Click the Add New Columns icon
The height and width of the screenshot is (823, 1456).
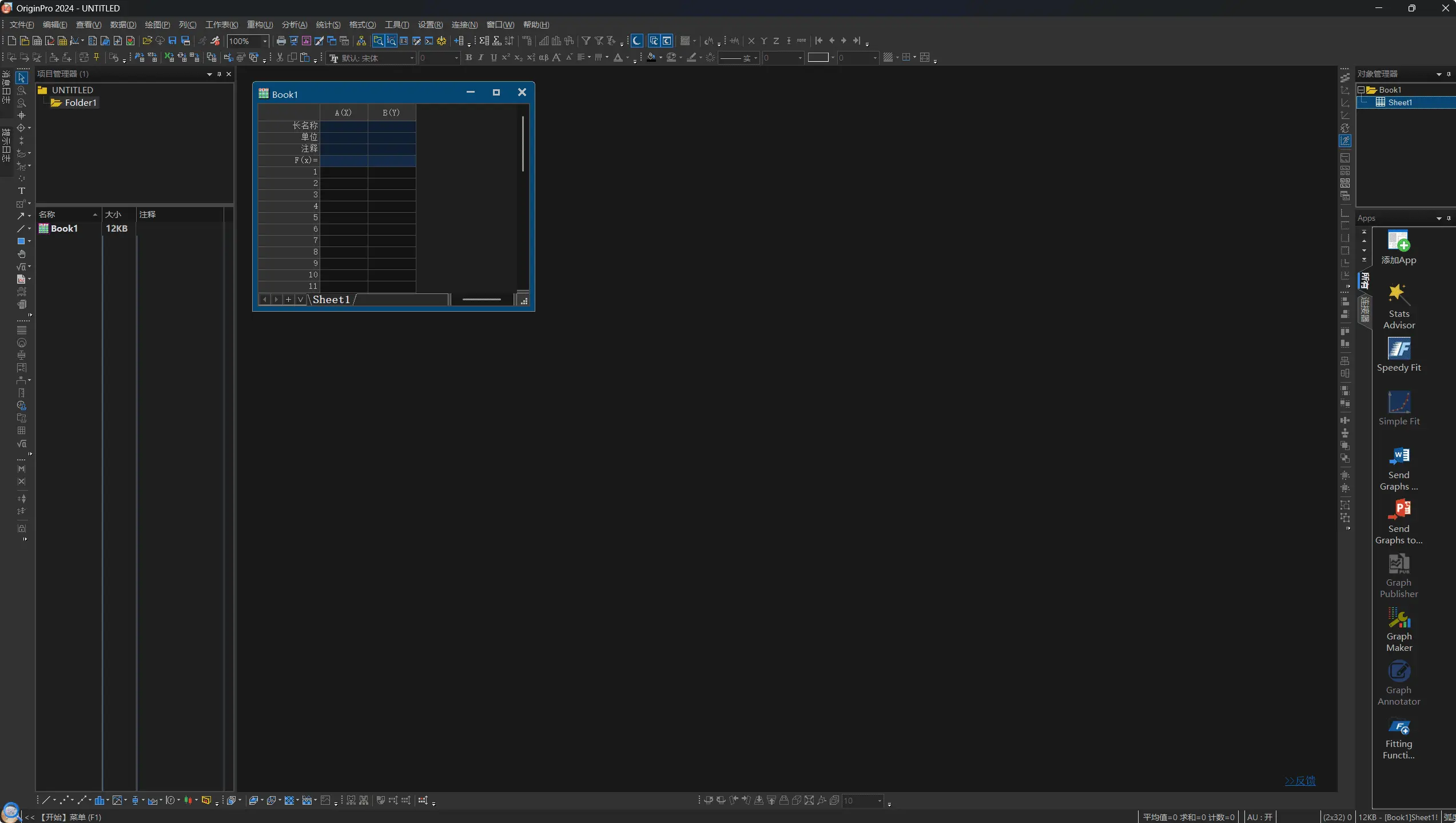(x=459, y=41)
